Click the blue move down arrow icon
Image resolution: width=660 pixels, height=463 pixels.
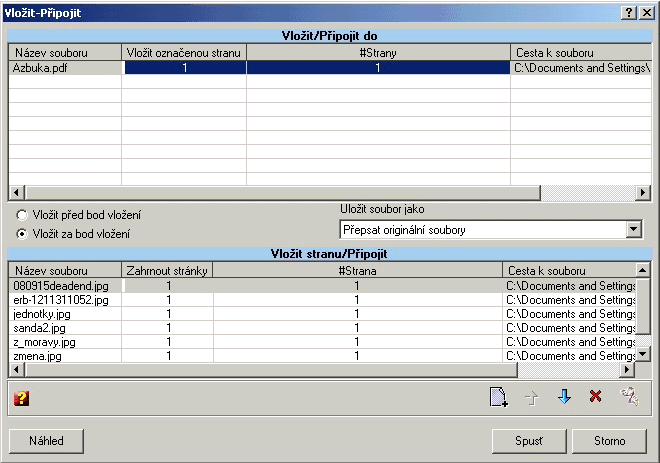point(564,397)
